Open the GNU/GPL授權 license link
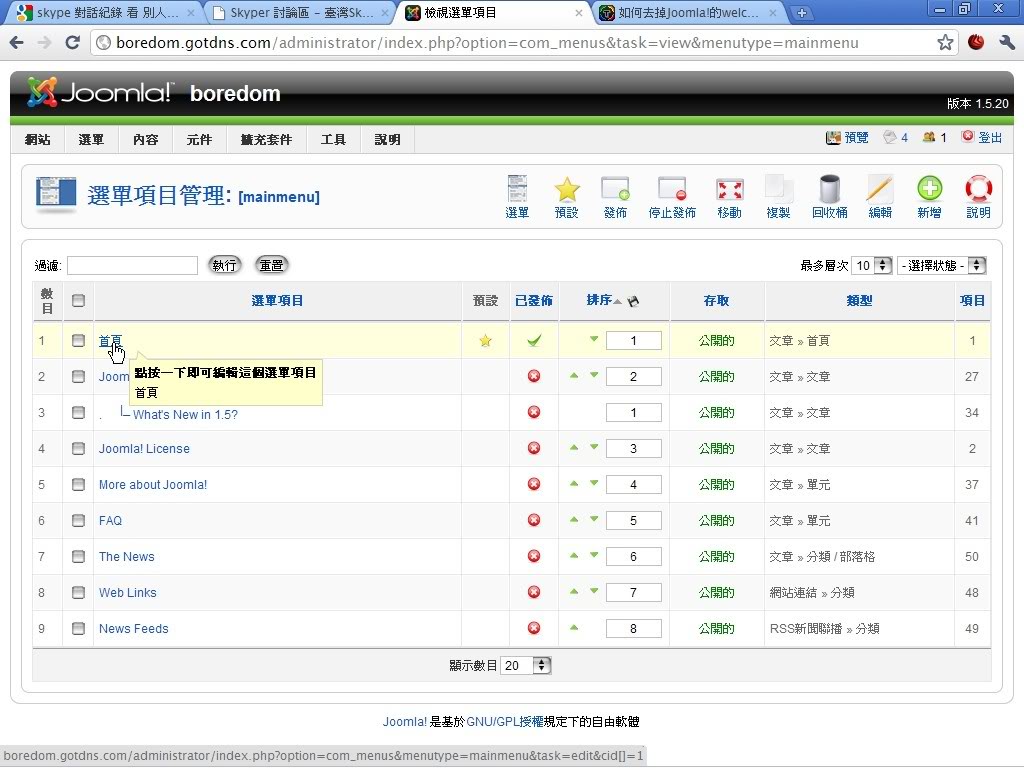Screen dimensions: 1024x768 (x=505, y=722)
